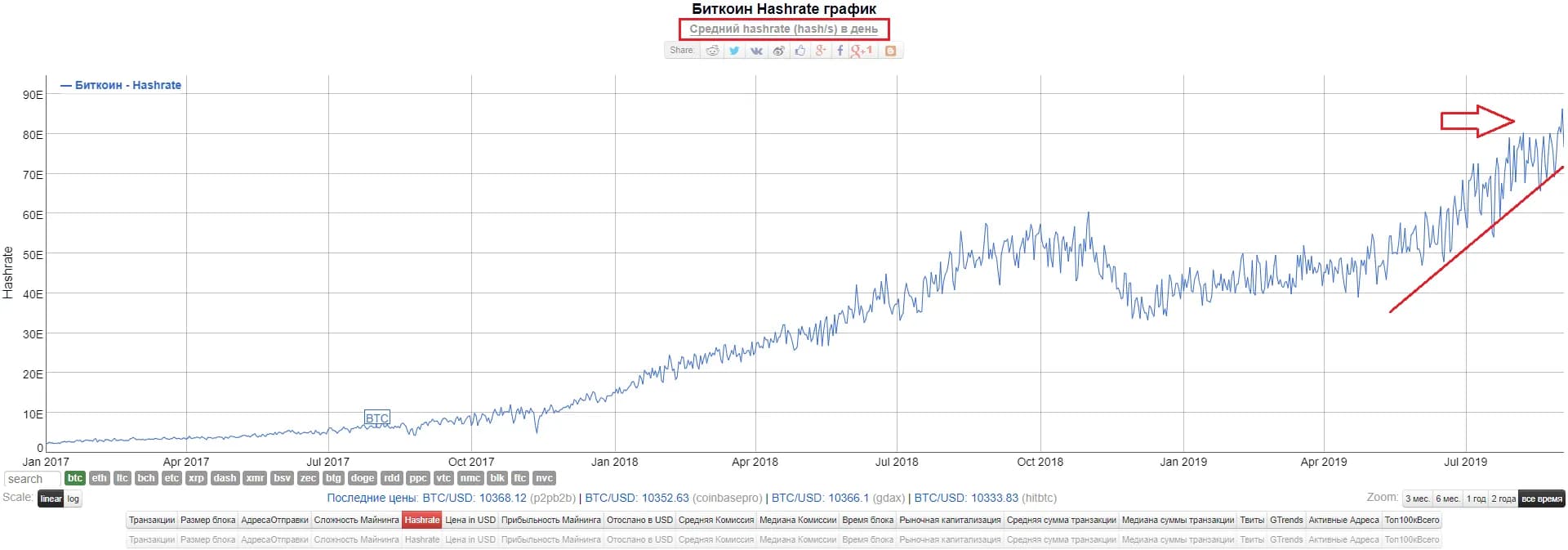1568x550 pixels.
Task: Toggle the btc coin tag
Action: pos(75,478)
